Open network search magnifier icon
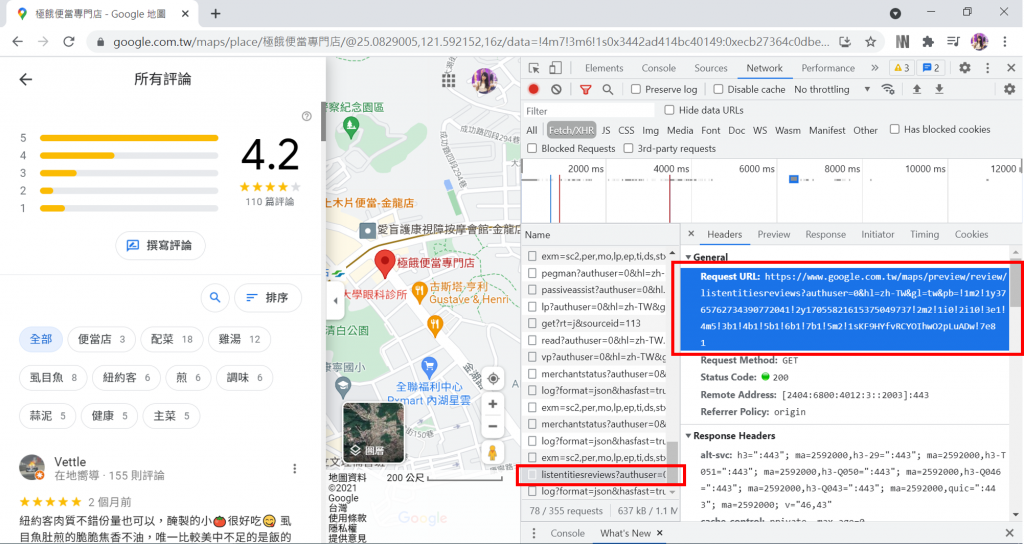Screen dimensions: 1024x544 (x=608, y=89)
